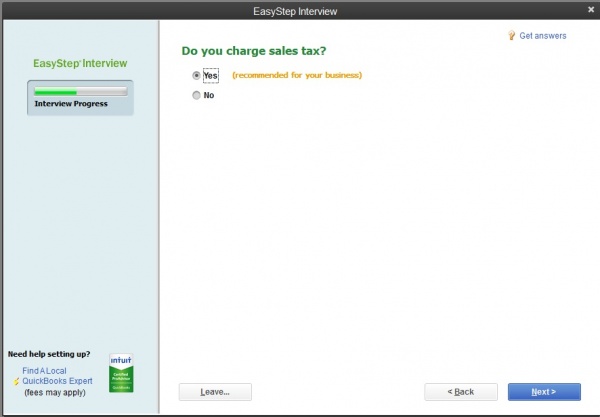Open the Get answers link
The height and width of the screenshot is (417, 600).
(x=543, y=36)
